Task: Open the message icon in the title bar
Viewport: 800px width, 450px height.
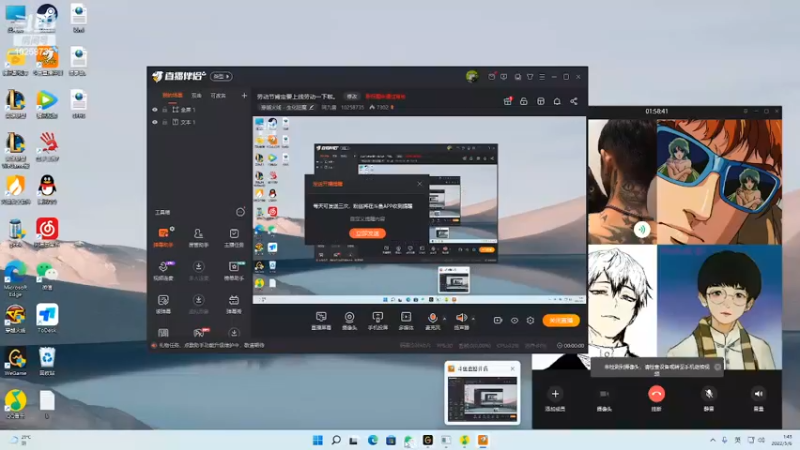Action: point(504,77)
